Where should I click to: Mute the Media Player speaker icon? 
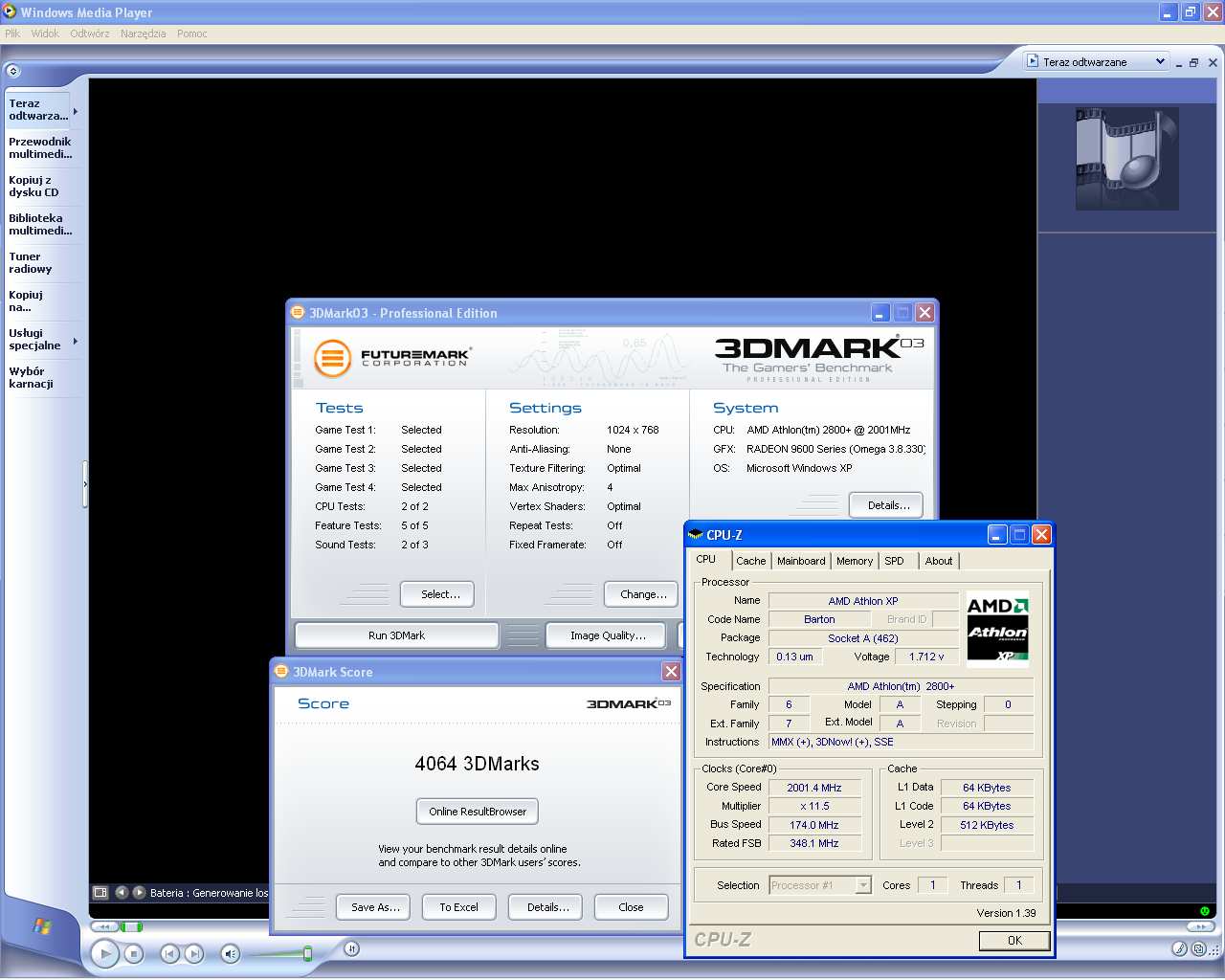230,953
